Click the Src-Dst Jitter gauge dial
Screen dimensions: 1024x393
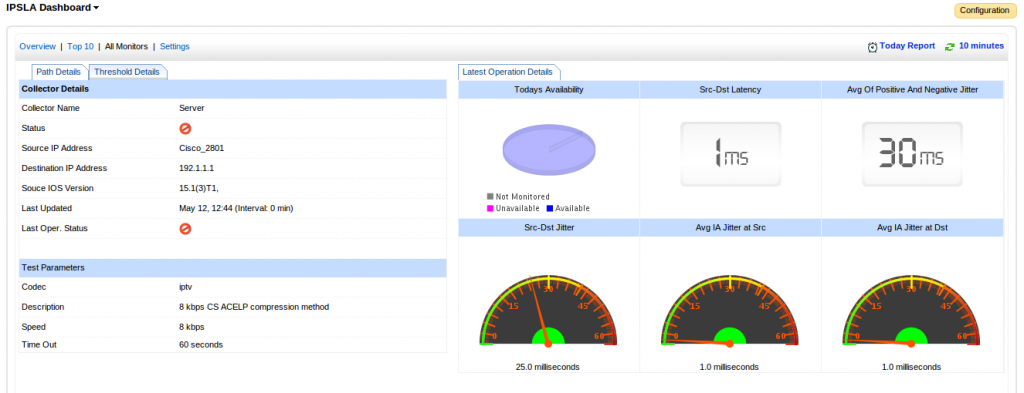click(548, 310)
